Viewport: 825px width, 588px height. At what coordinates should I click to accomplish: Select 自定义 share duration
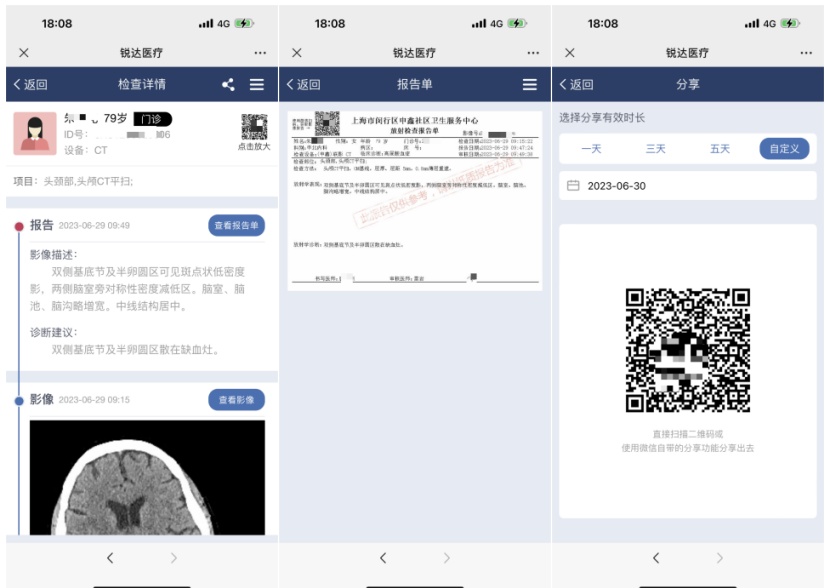pyautogui.click(x=784, y=149)
